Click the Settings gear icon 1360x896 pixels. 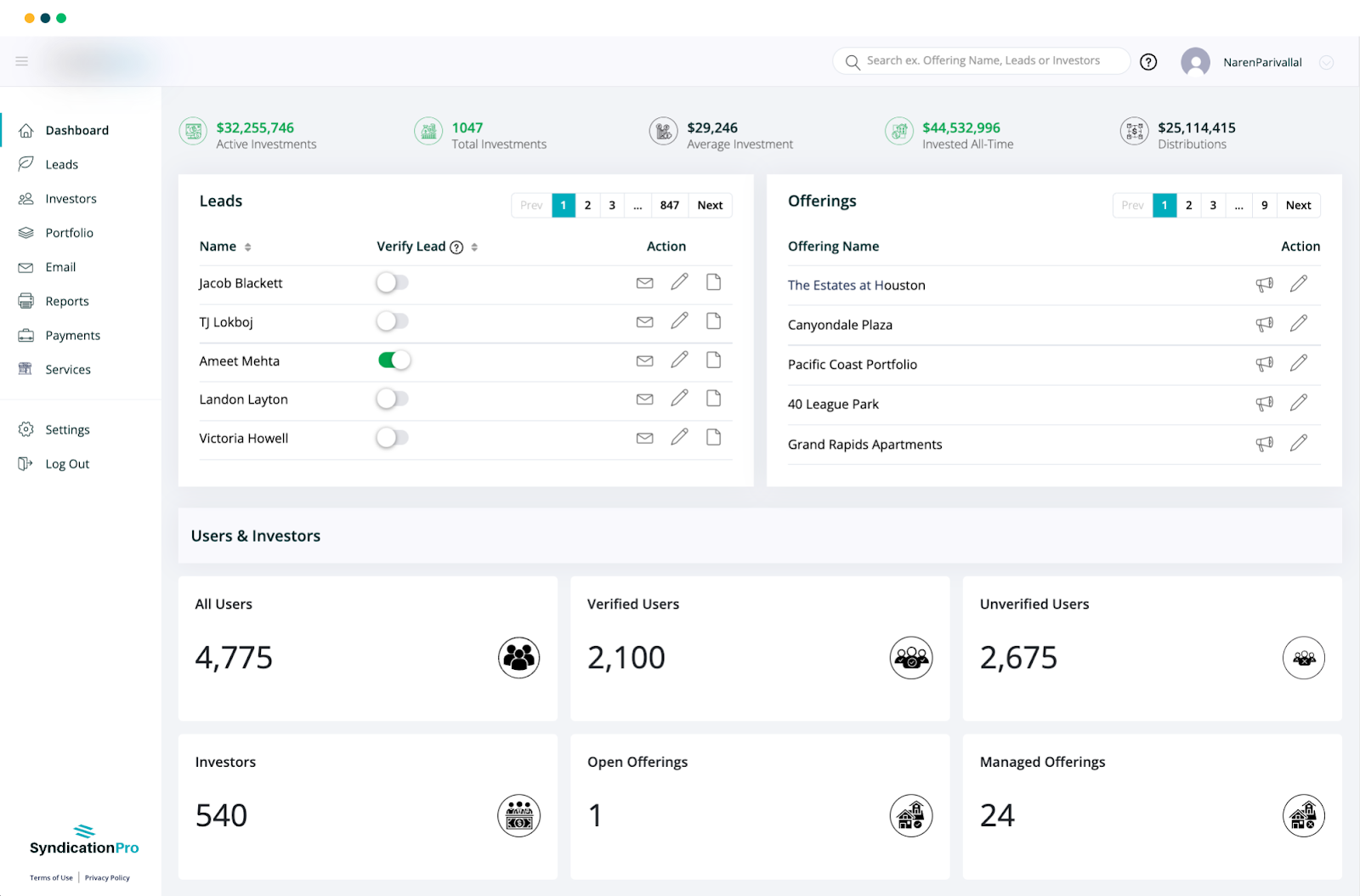pos(26,429)
